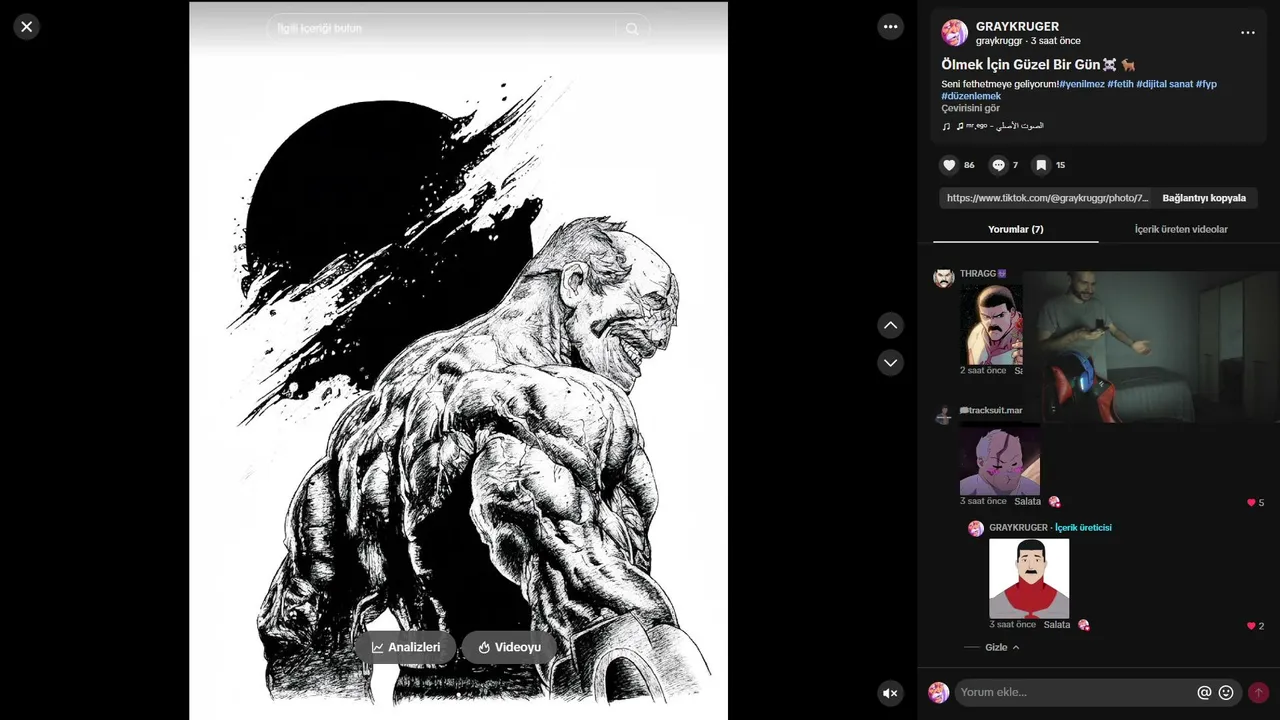
Task: Open the GRAYKRUGER name in the reply
Action: (x=1018, y=528)
